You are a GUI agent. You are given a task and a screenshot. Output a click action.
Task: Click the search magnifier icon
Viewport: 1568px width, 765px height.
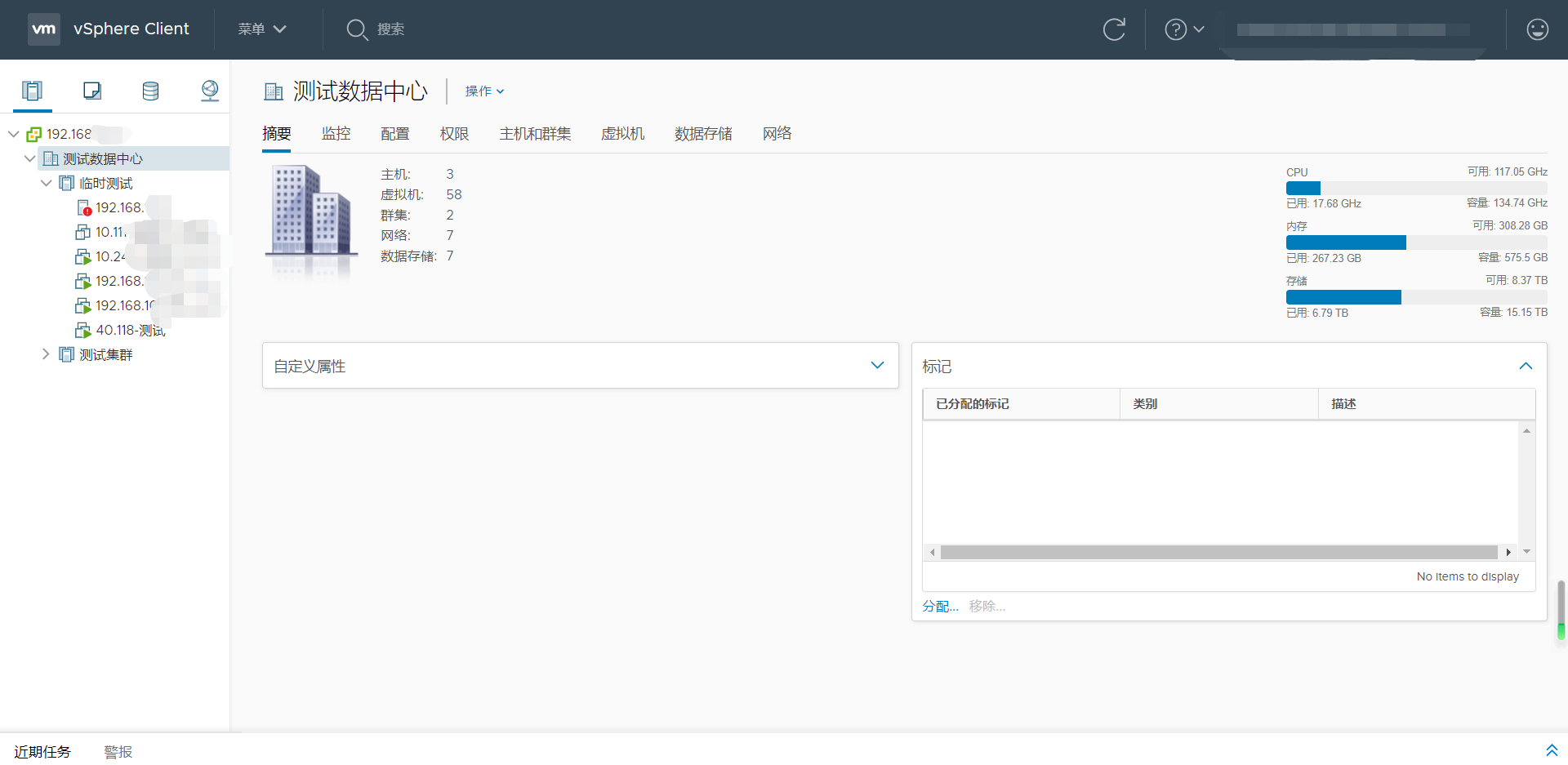tap(357, 29)
